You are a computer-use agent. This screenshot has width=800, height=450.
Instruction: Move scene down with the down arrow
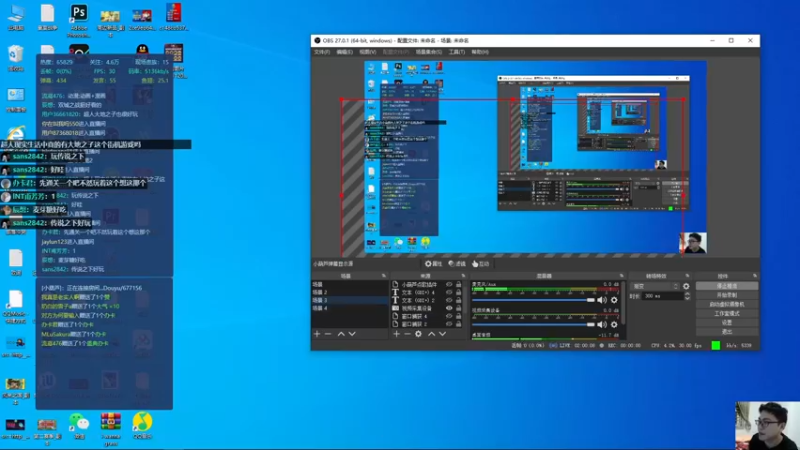click(352, 334)
